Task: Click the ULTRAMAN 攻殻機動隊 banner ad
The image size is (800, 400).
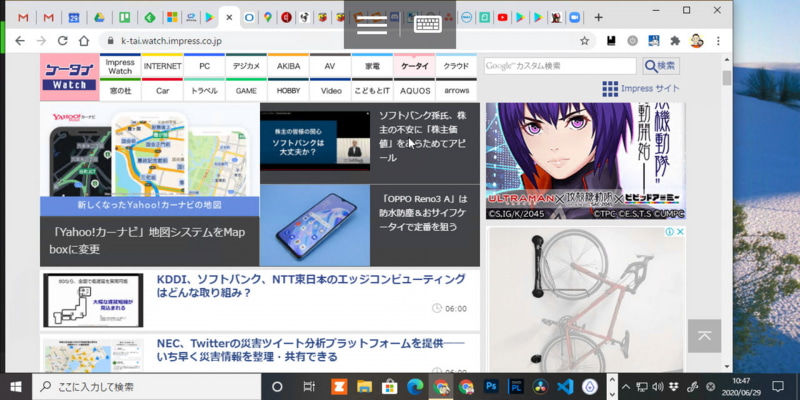Action: tap(585, 161)
